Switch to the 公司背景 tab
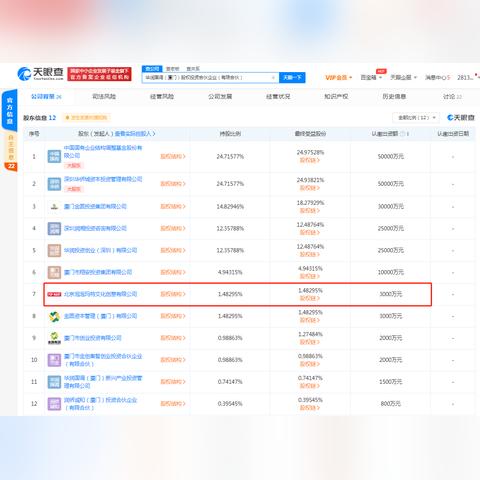 coord(46,97)
